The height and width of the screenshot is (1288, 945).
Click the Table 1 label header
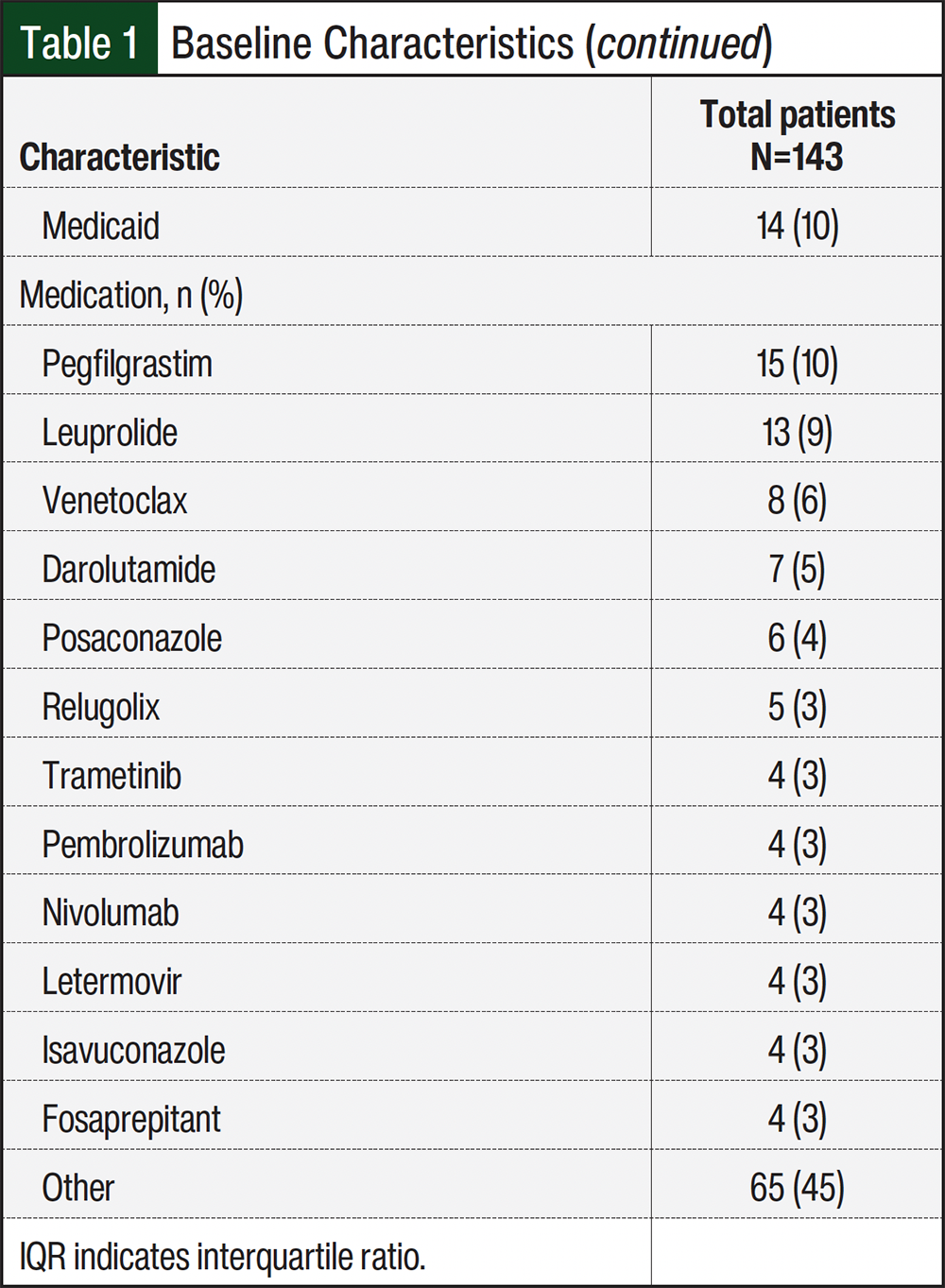click(x=79, y=43)
